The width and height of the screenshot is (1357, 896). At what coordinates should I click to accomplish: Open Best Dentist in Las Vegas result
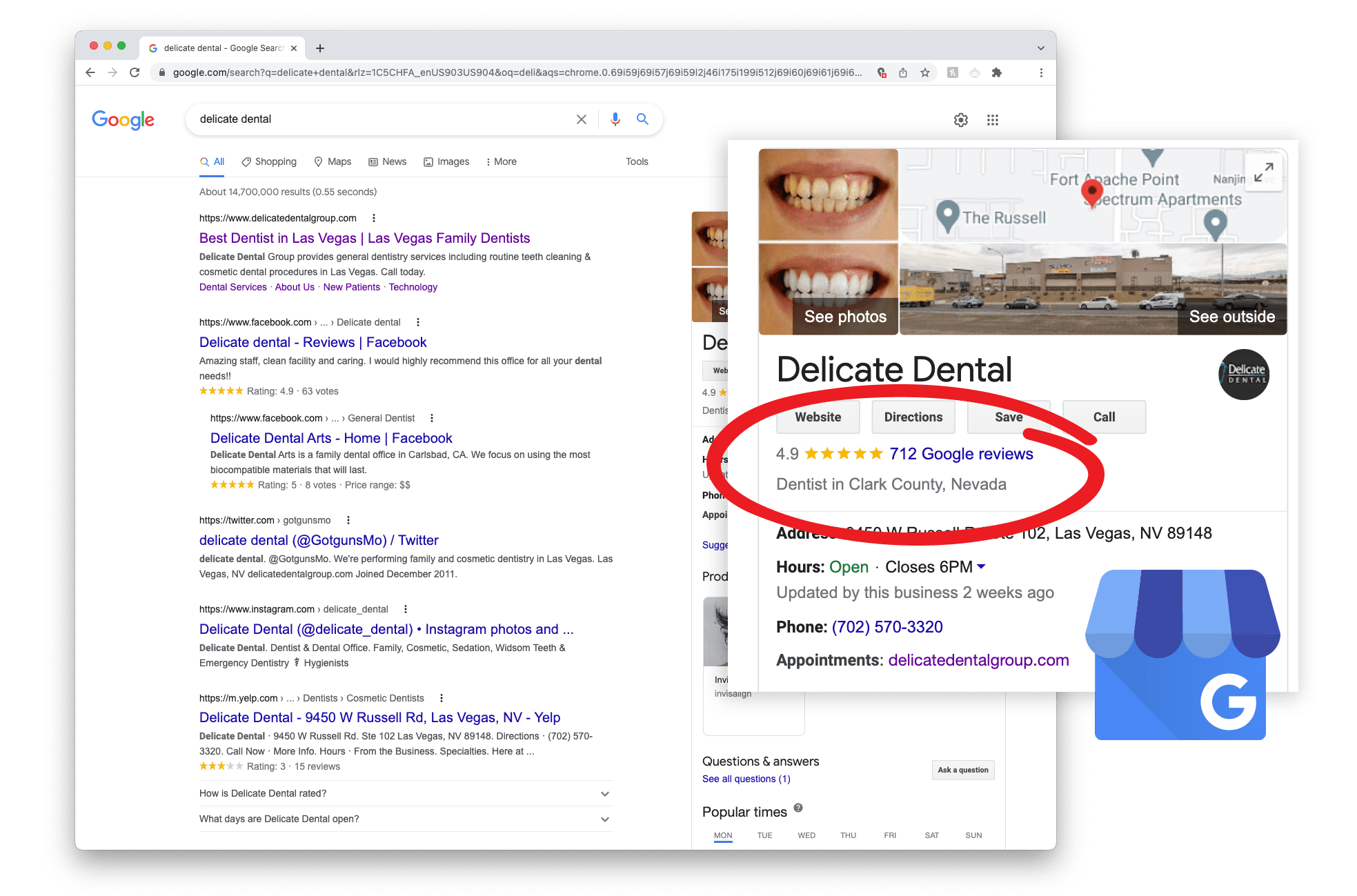pyautogui.click(x=364, y=238)
